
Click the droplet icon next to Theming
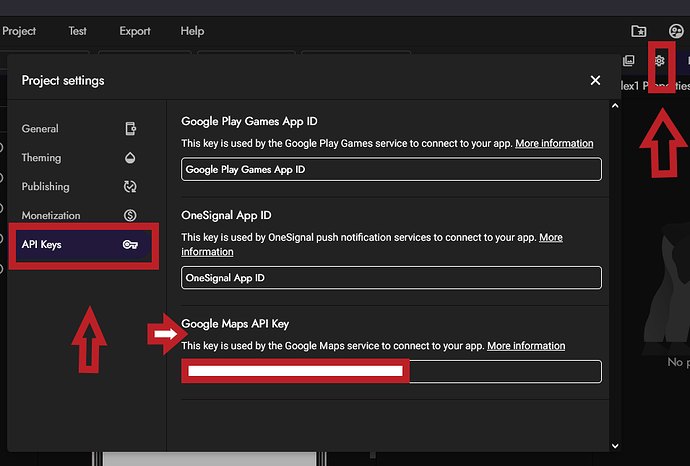130,158
